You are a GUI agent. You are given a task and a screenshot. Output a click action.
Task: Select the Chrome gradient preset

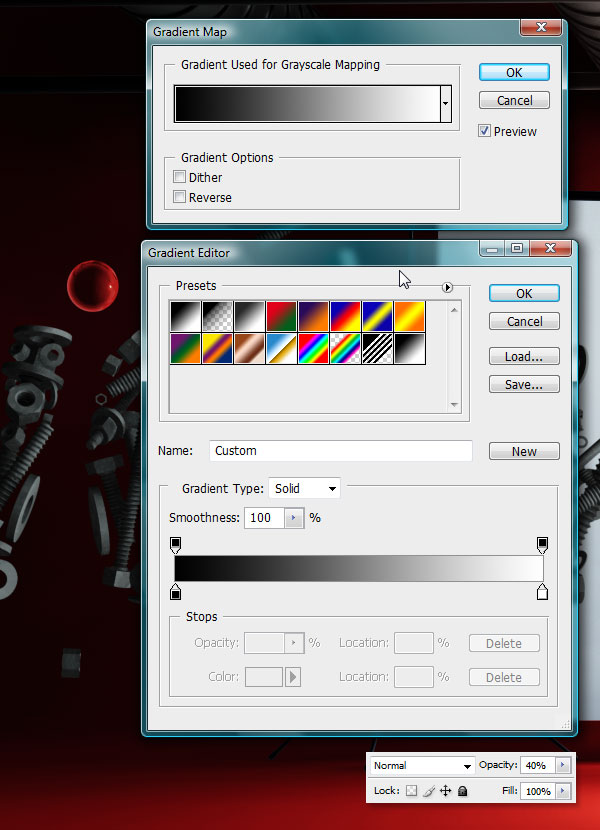click(281, 349)
